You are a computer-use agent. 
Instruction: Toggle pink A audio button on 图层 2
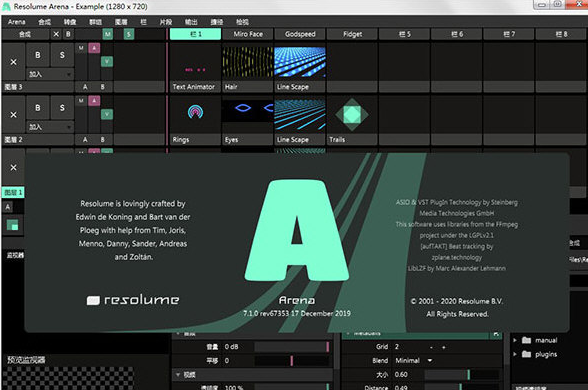(x=94, y=101)
